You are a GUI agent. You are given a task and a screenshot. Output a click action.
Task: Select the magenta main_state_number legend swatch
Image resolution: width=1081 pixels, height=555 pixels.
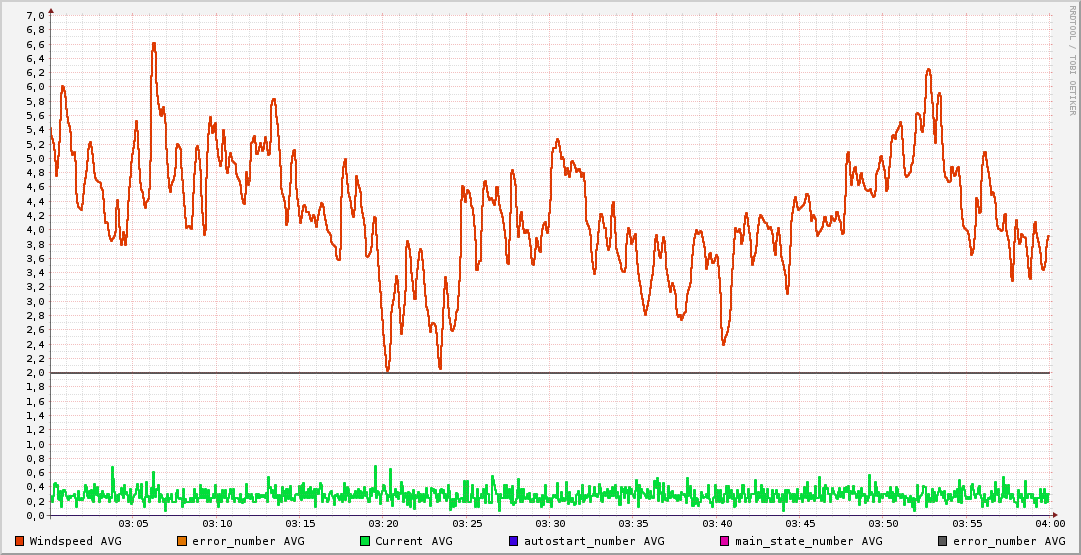pyautogui.click(x=725, y=541)
